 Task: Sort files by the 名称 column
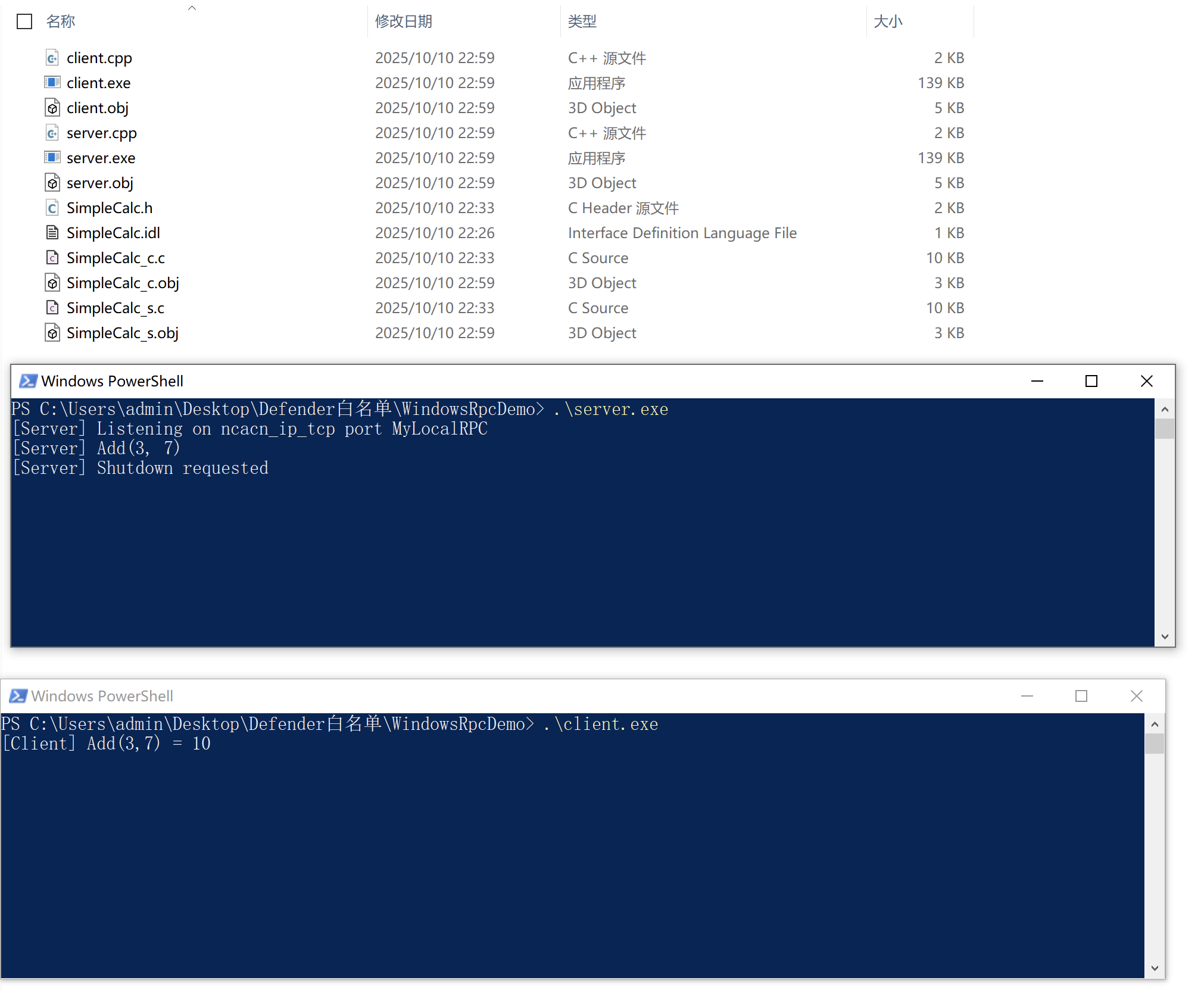pyautogui.click(x=61, y=21)
